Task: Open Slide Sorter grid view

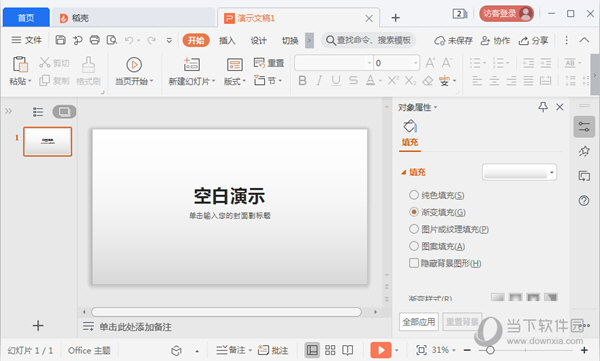Action: click(330, 350)
